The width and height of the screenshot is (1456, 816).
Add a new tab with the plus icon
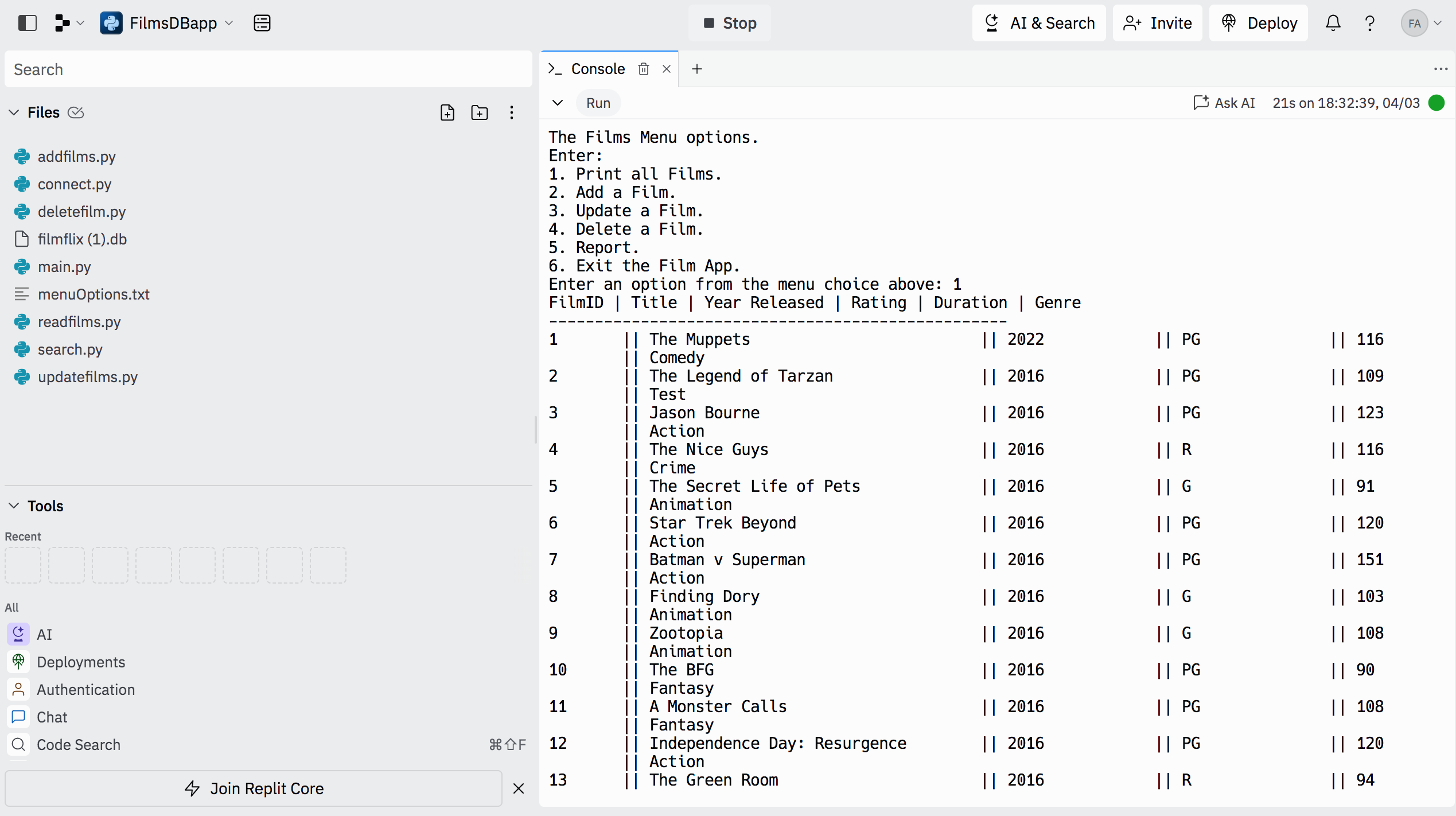(696, 69)
